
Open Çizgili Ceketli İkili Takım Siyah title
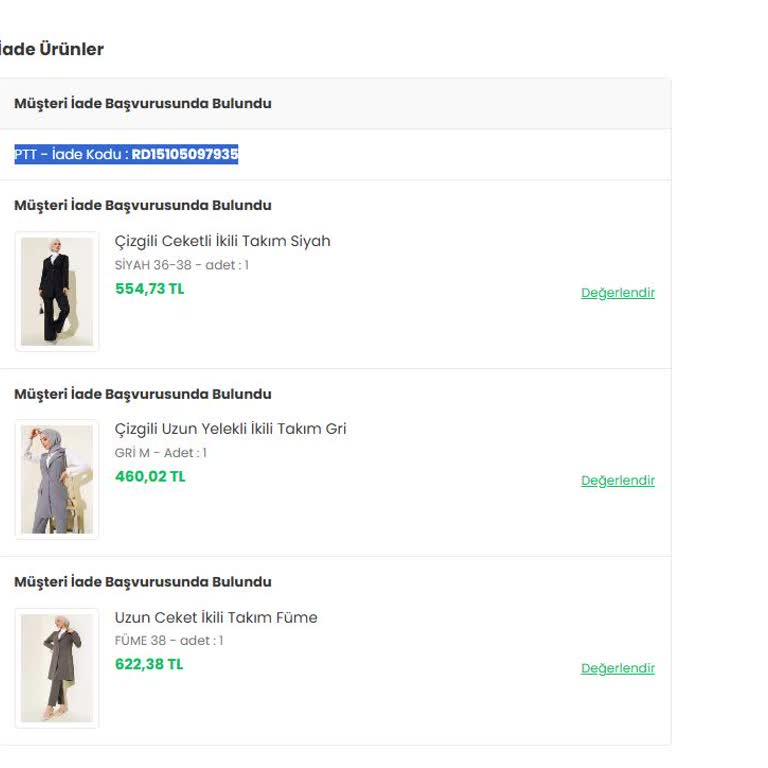click(x=222, y=241)
